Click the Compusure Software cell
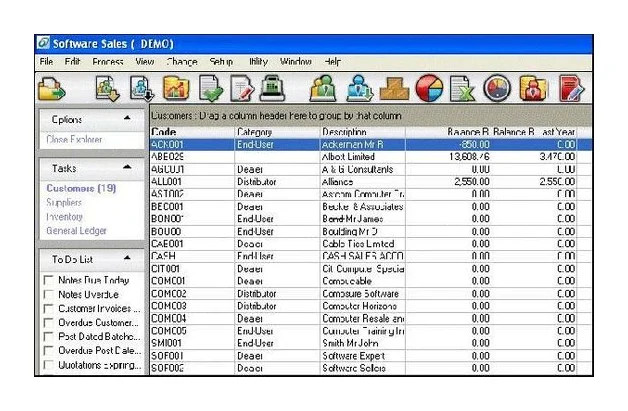The image size is (628, 411). [360, 294]
